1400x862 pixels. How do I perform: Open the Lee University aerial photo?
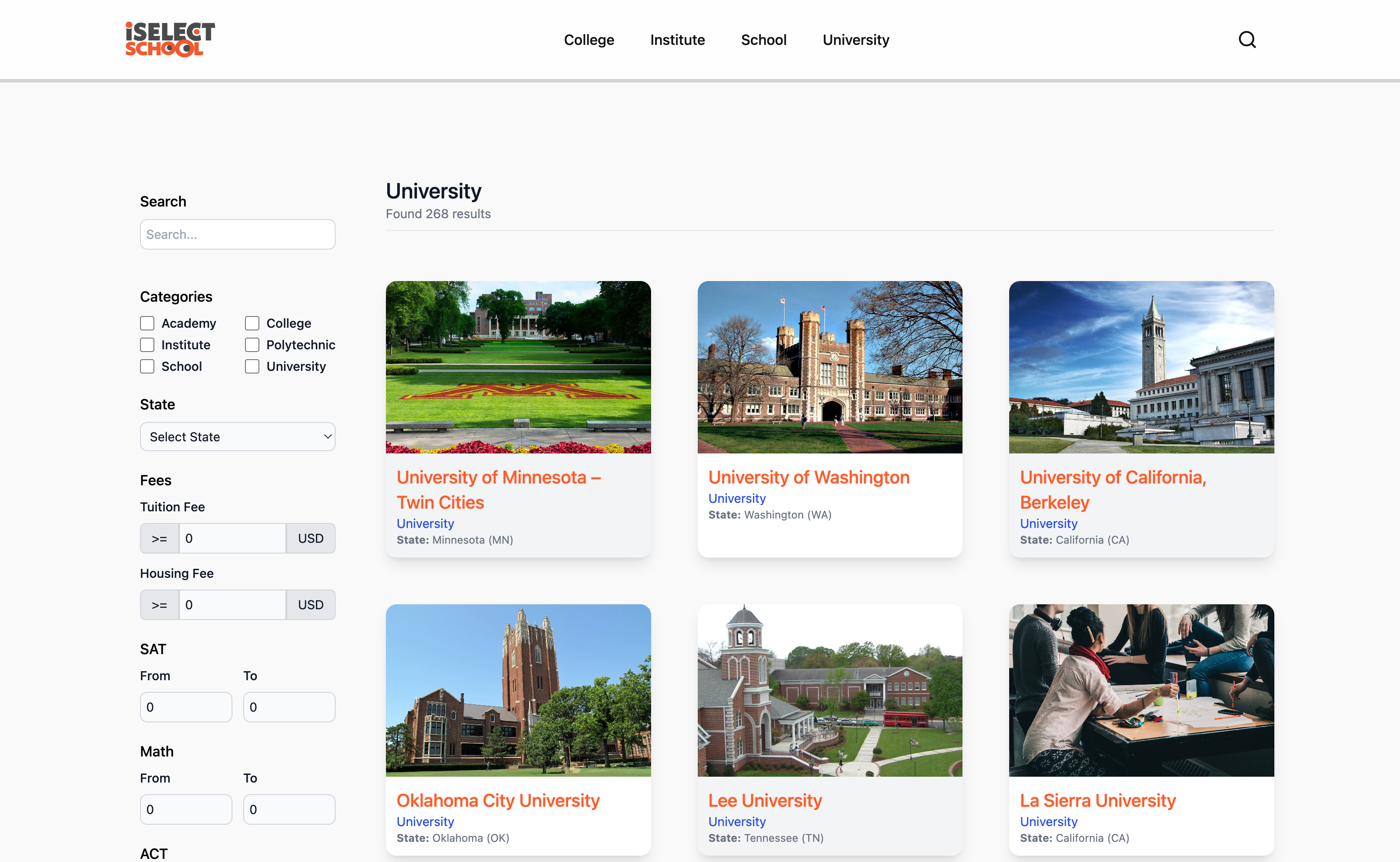[x=830, y=690]
